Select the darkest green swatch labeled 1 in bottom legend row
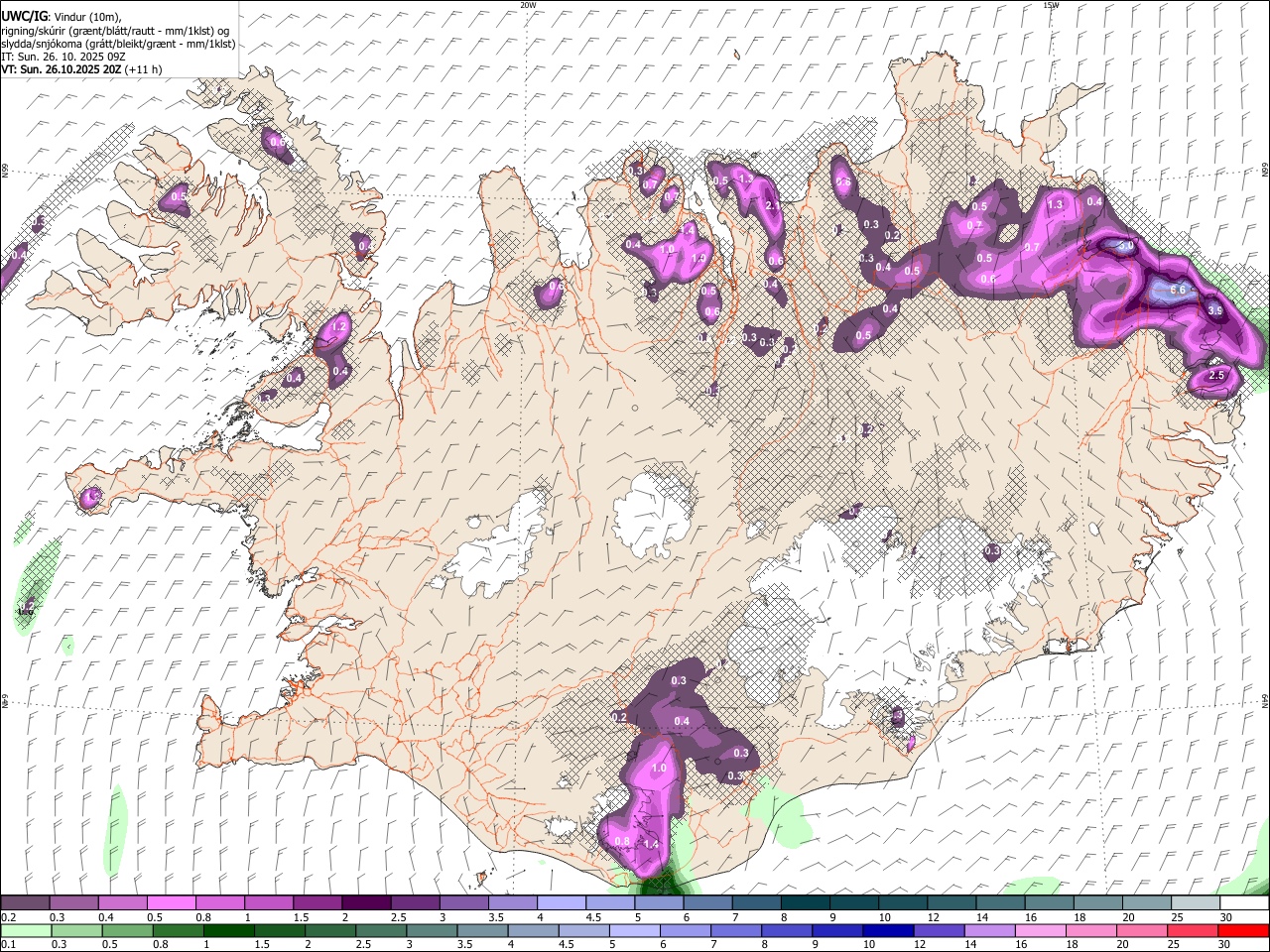Image resolution: width=1270 pixels, height=952 pixels. (228, 930)
